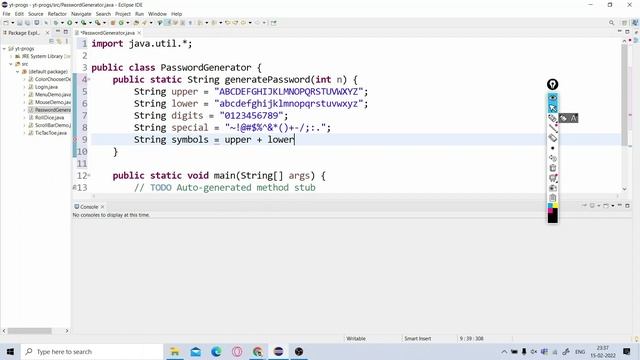Click the undo icon in annotation palette
640x360 pixels.
coord(552,158)
